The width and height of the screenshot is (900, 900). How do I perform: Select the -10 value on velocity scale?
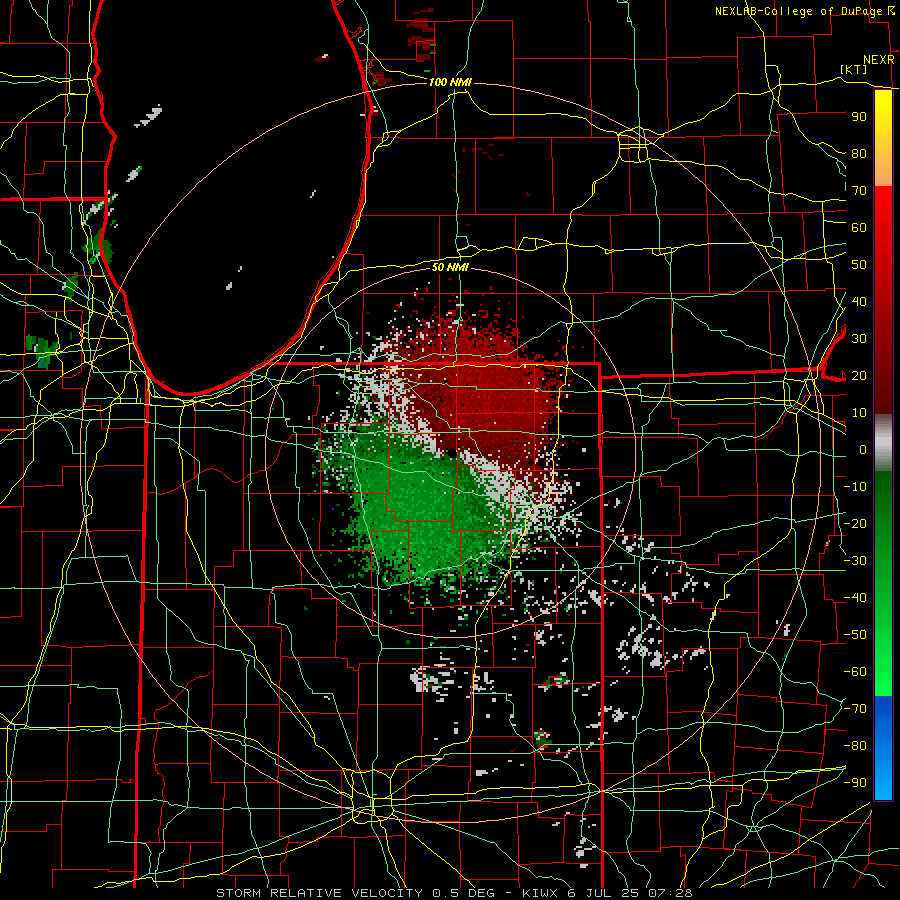855,487
